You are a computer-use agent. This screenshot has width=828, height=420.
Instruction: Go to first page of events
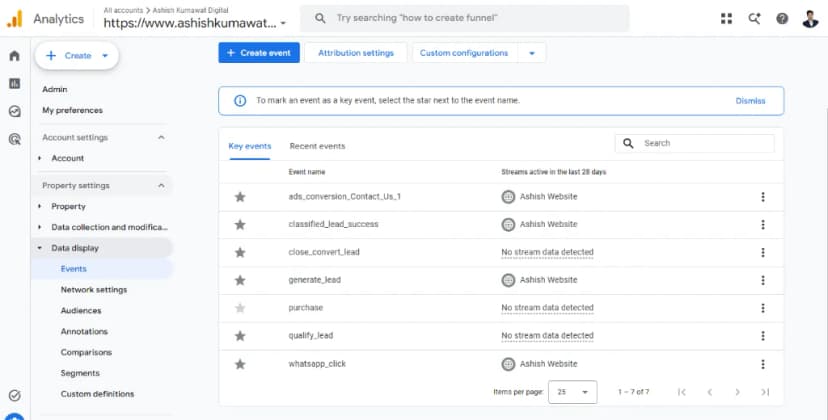[682, 392]
